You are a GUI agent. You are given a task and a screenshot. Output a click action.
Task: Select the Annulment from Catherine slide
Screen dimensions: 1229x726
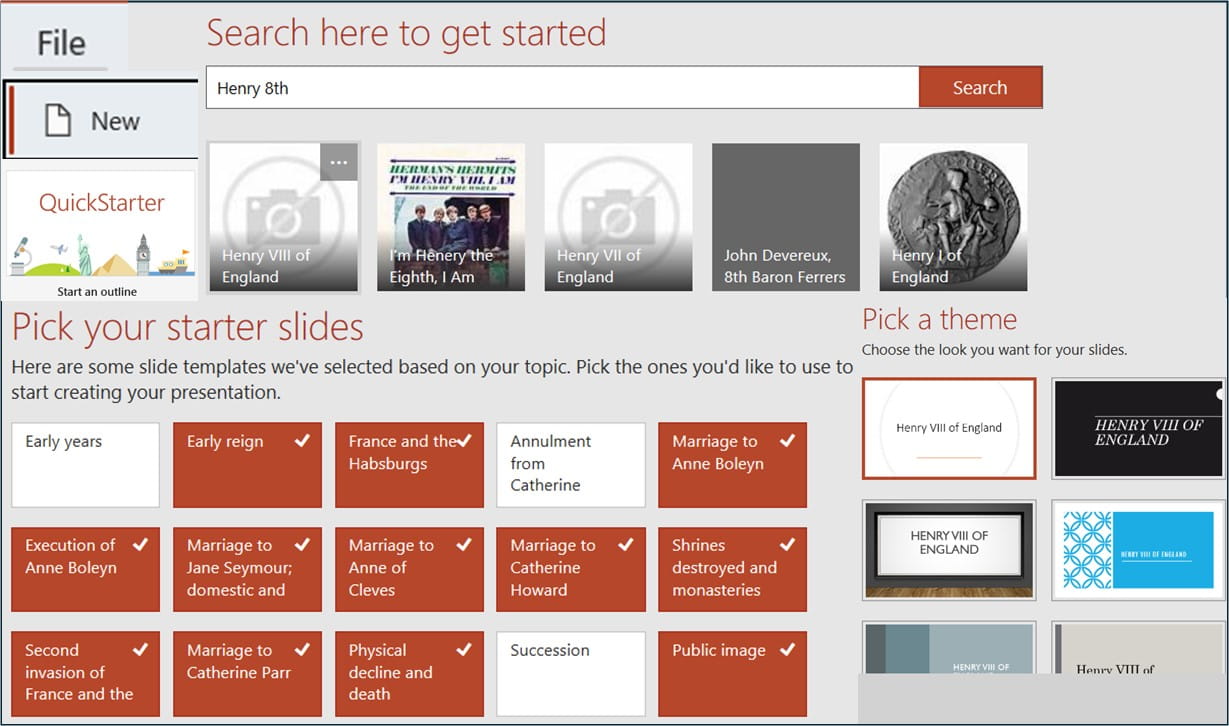point(570,465)
